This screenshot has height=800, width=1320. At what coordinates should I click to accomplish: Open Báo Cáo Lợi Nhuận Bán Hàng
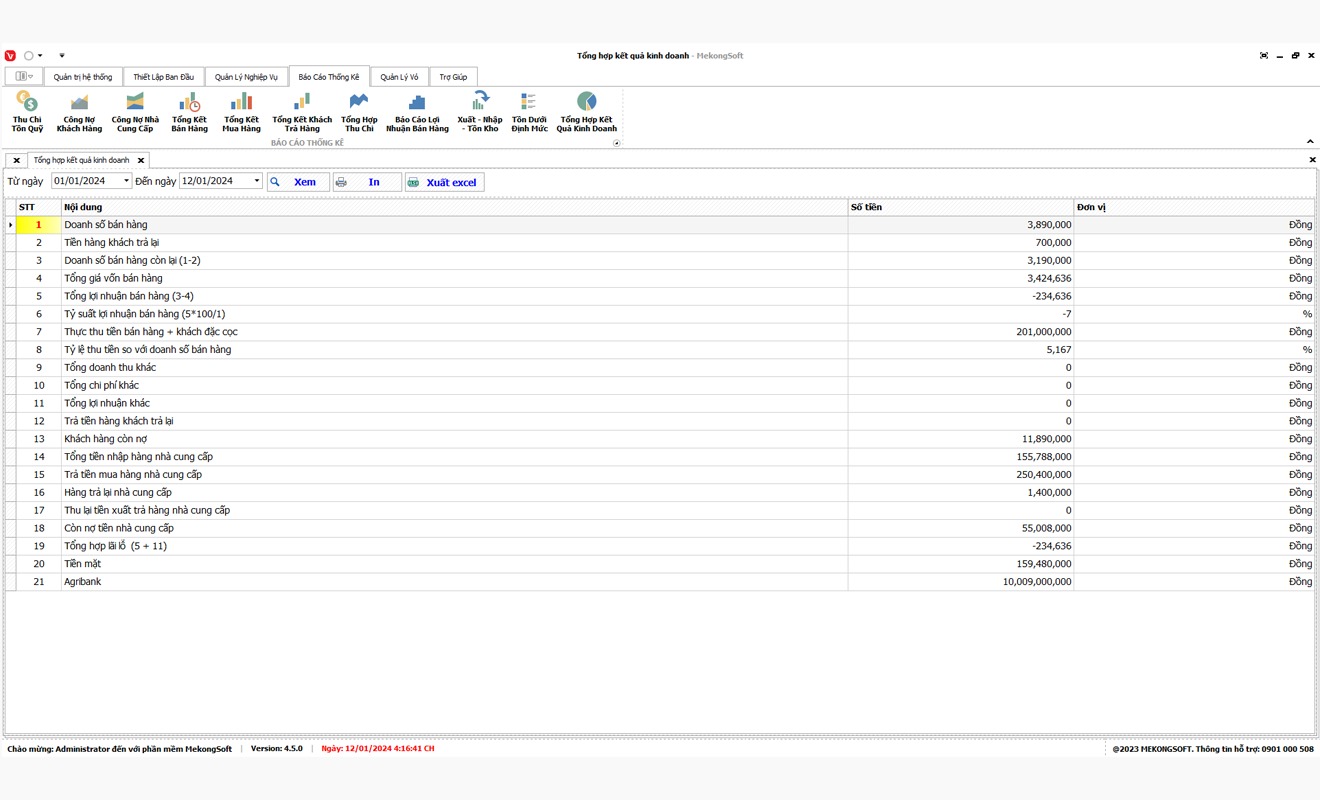[417, 111]
